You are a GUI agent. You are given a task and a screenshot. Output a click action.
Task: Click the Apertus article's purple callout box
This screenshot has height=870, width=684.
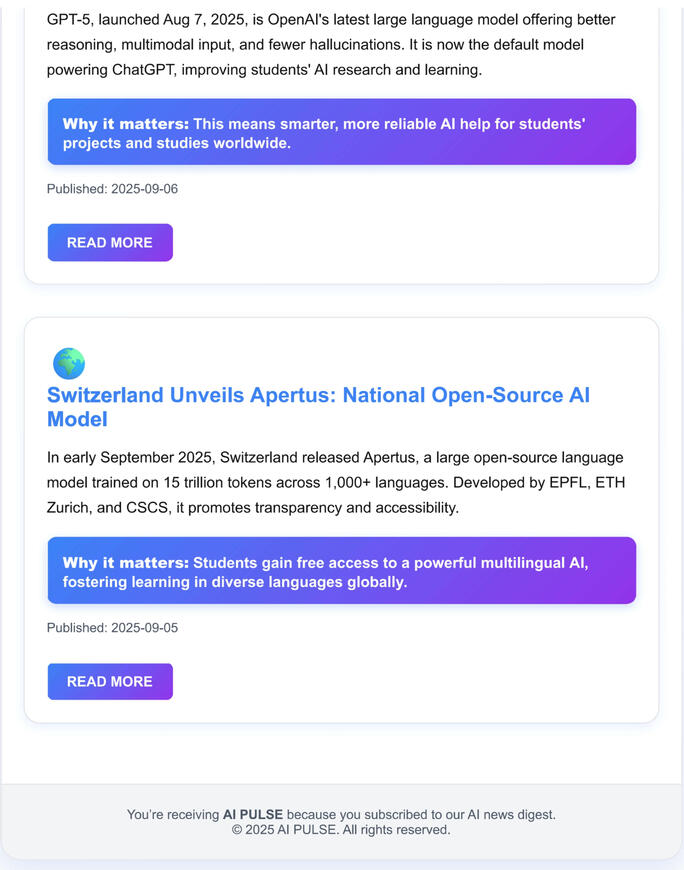point(341,571)
